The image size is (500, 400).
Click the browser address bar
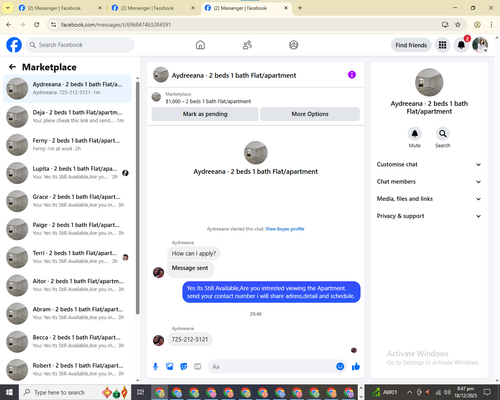coord(247,25)
